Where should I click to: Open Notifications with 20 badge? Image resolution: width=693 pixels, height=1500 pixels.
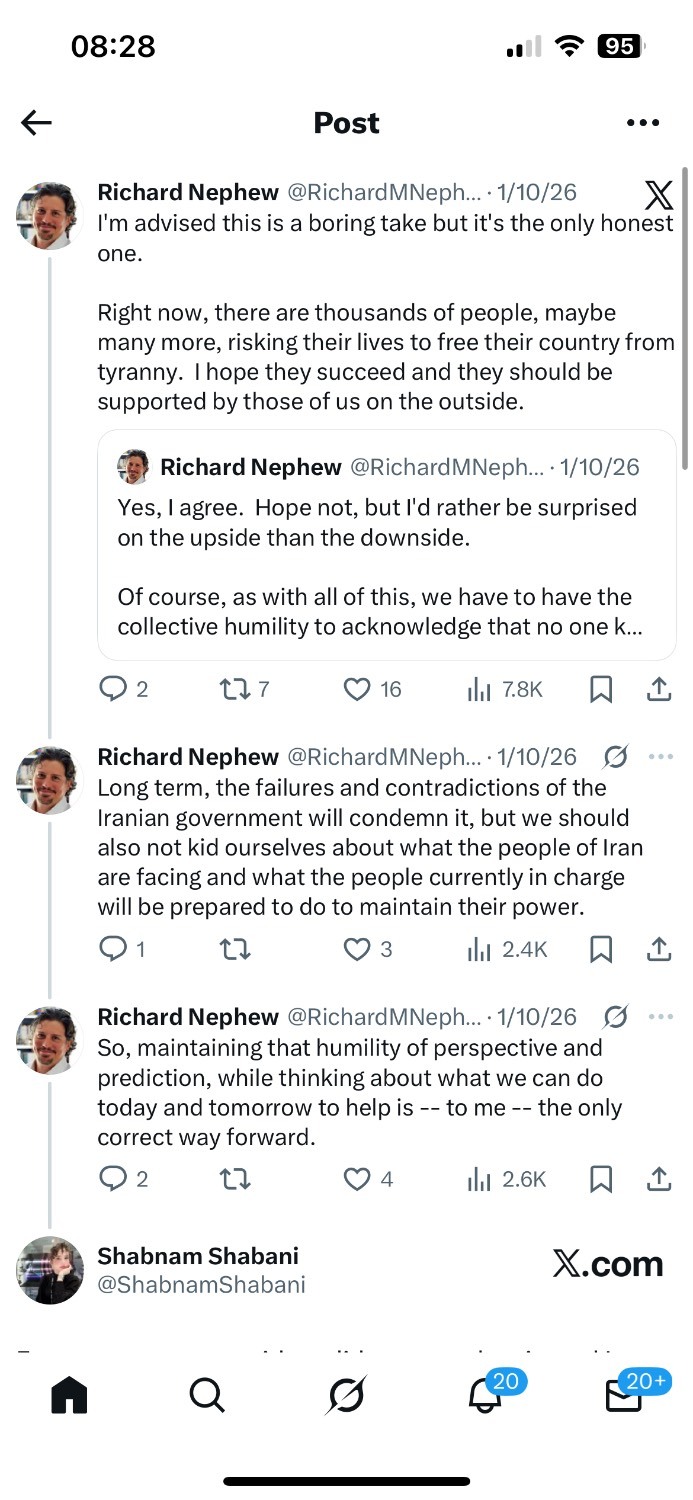485,1395
